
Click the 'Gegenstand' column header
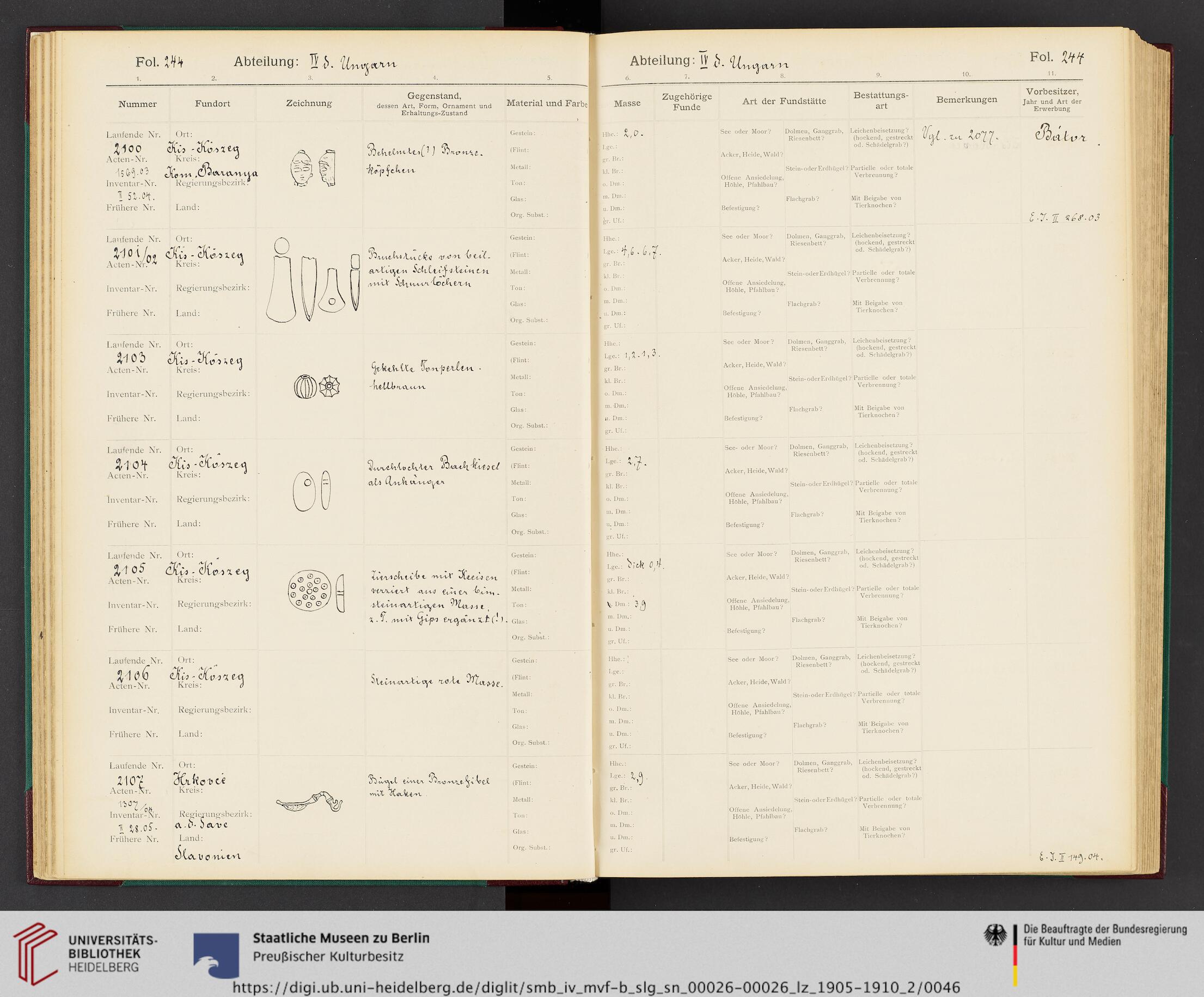coord(434,104)
